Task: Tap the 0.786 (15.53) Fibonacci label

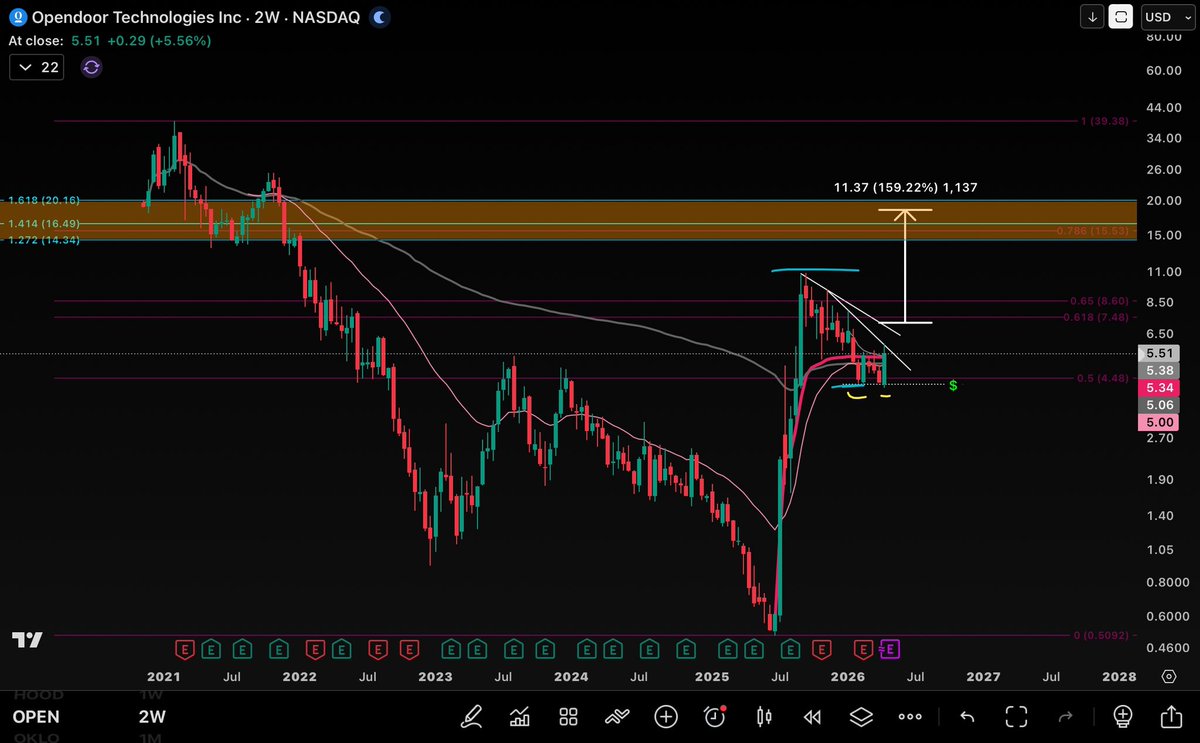Action: pos(1092,231)
